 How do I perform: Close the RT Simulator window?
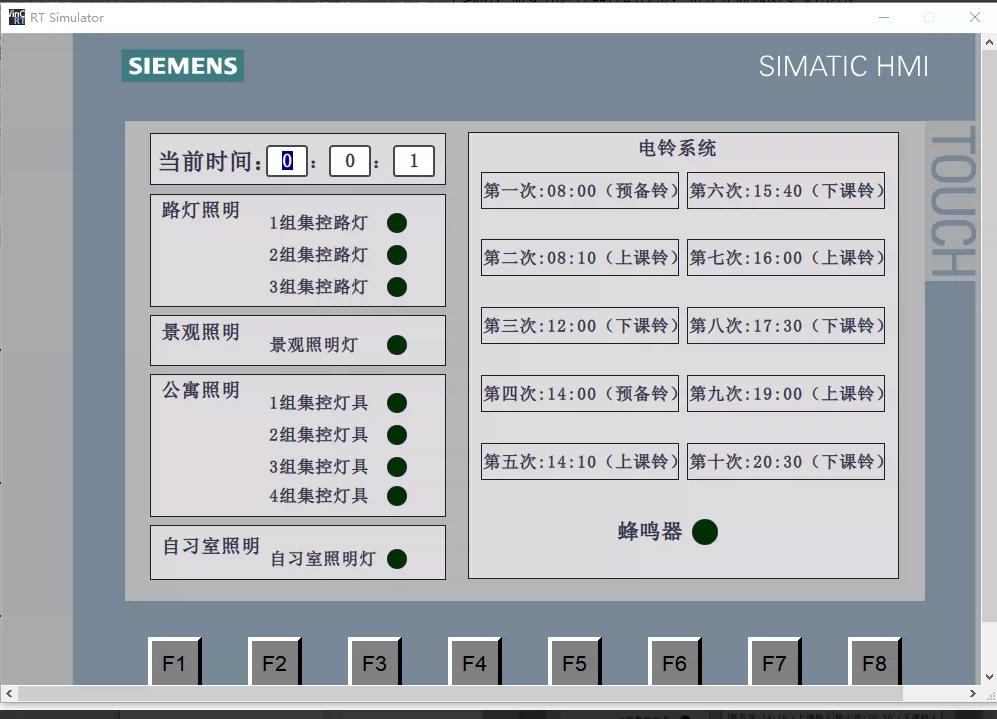[x=975, y=17]
